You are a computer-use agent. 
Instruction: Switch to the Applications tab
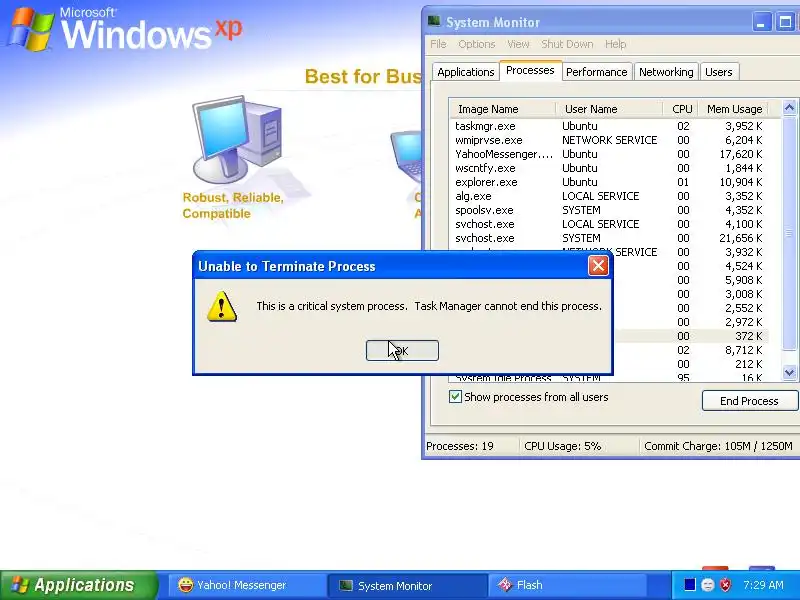pyautogui.click(x=465, y=72)
